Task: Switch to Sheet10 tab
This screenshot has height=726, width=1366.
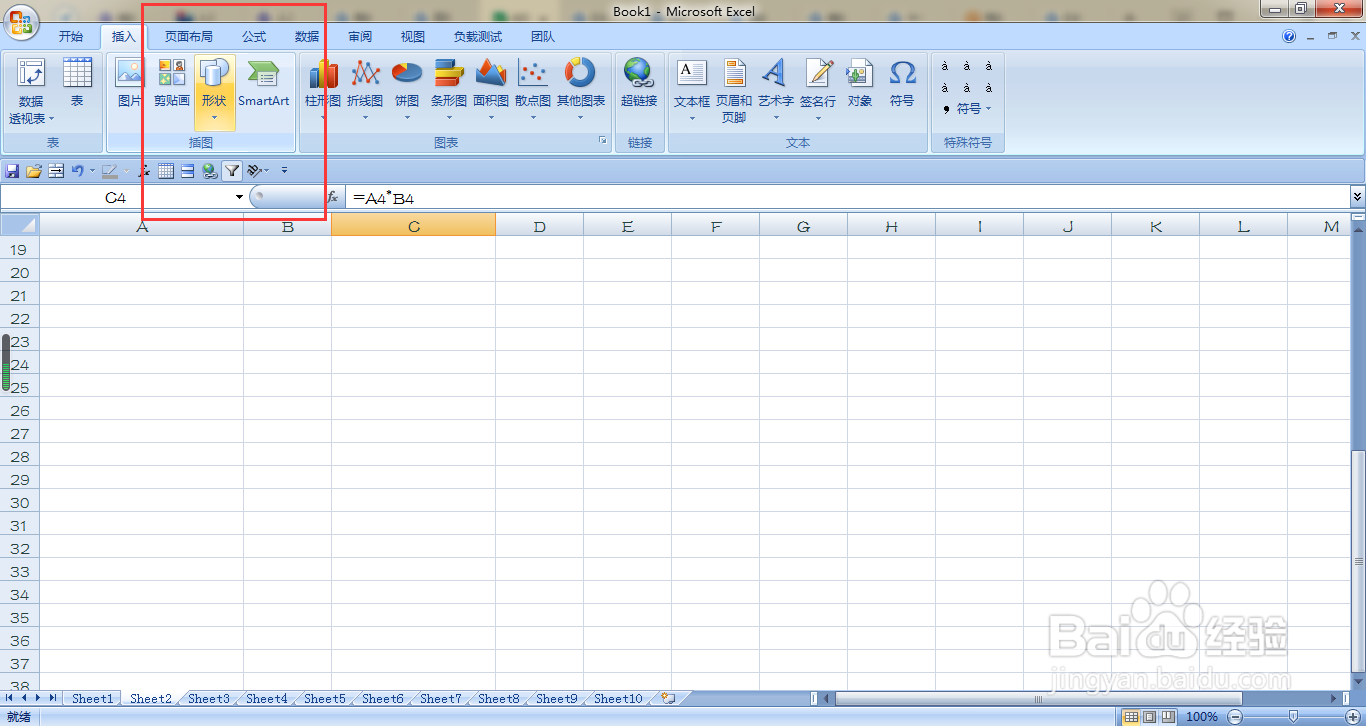Action: (618, 699)
